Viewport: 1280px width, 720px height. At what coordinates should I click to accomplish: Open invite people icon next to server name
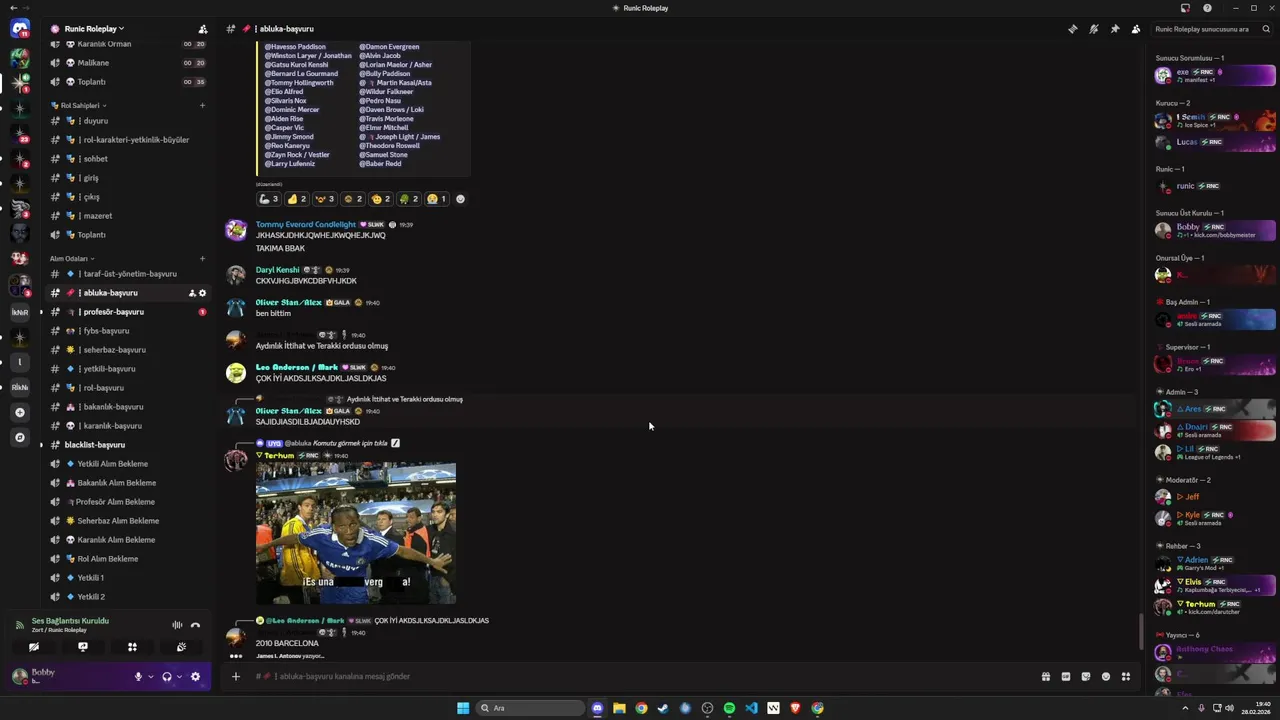pos(203,29)
